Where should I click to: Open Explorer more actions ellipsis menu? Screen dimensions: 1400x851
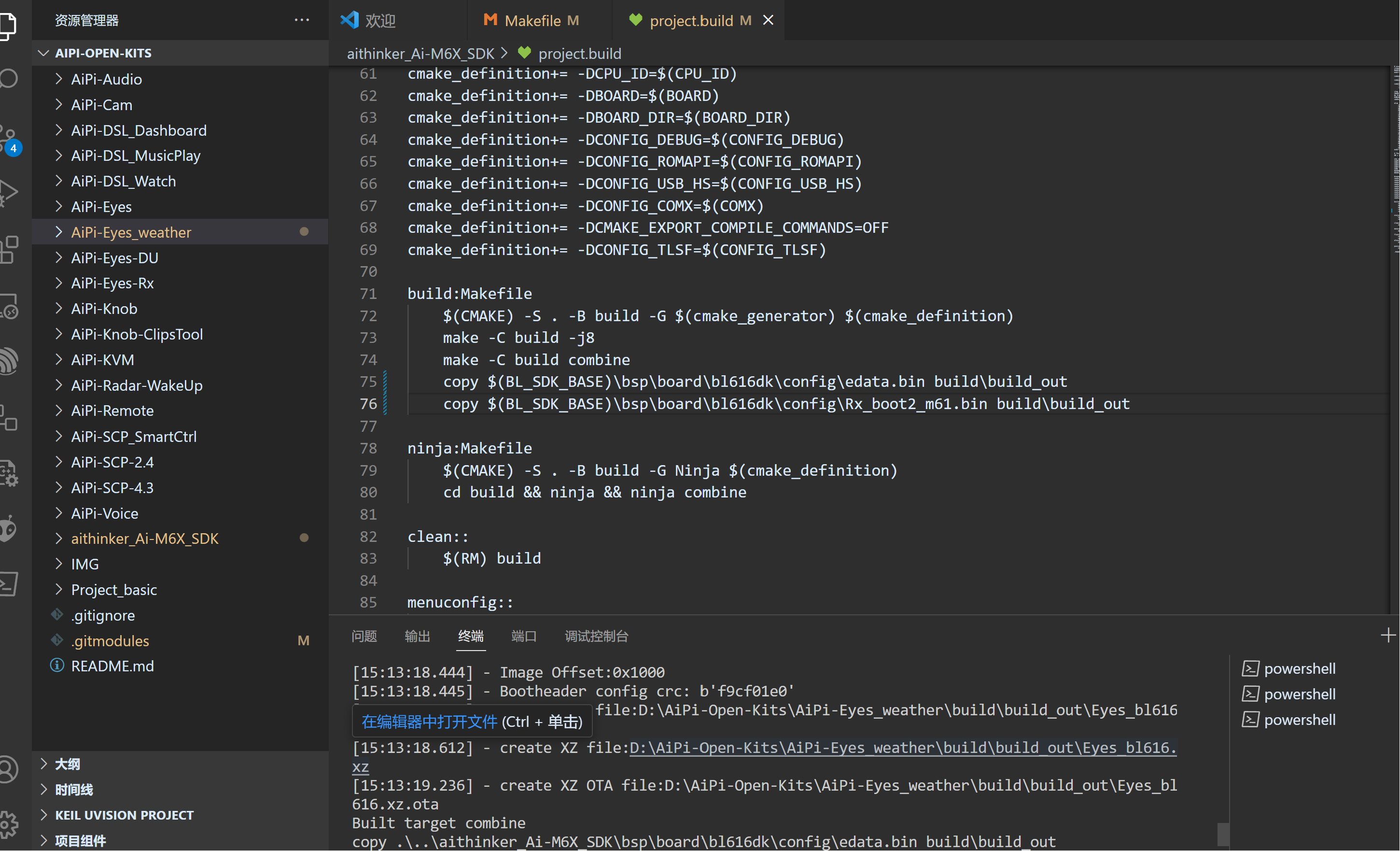[x=302, y=20]
